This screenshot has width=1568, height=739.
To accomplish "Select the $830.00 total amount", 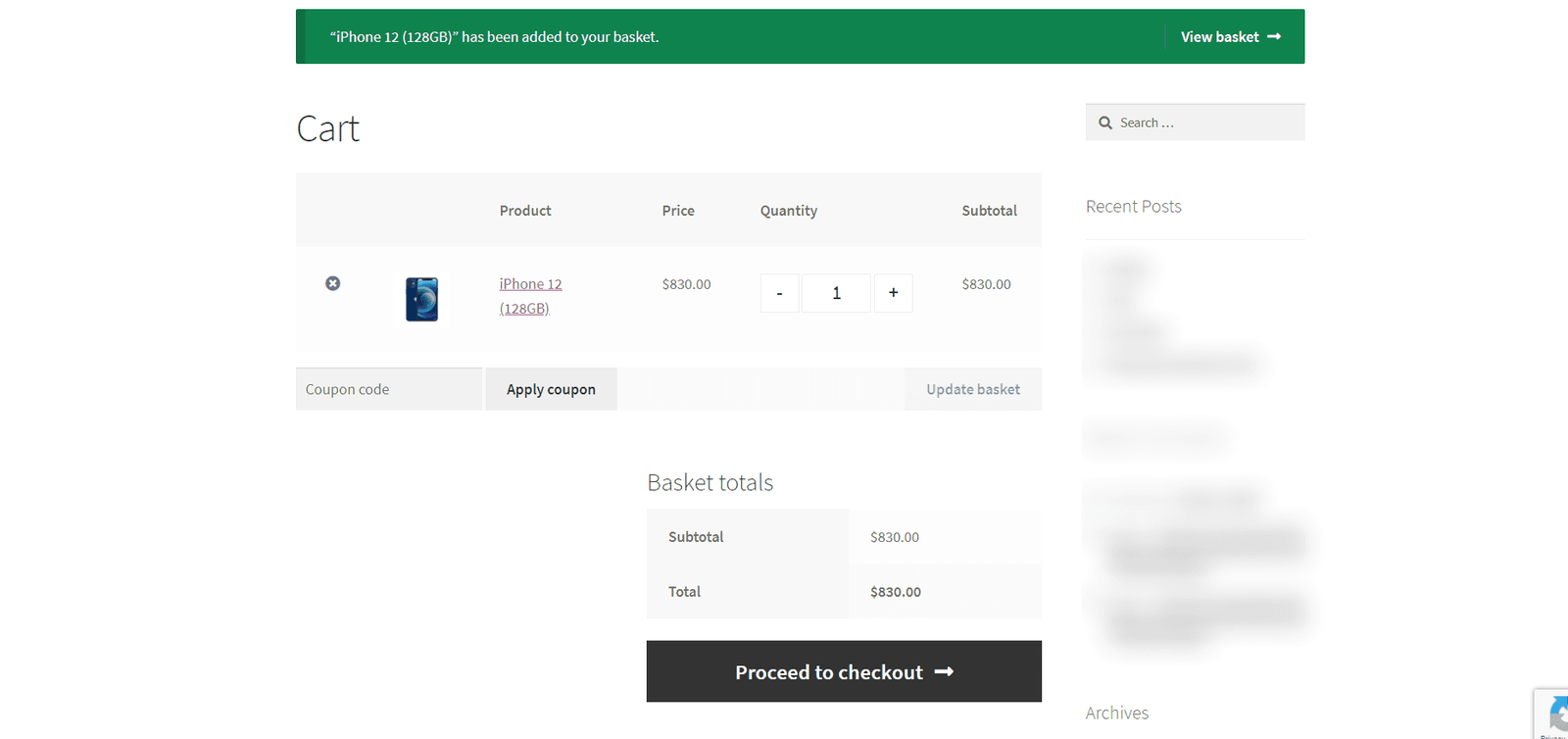I will click(x=896, y=592).
